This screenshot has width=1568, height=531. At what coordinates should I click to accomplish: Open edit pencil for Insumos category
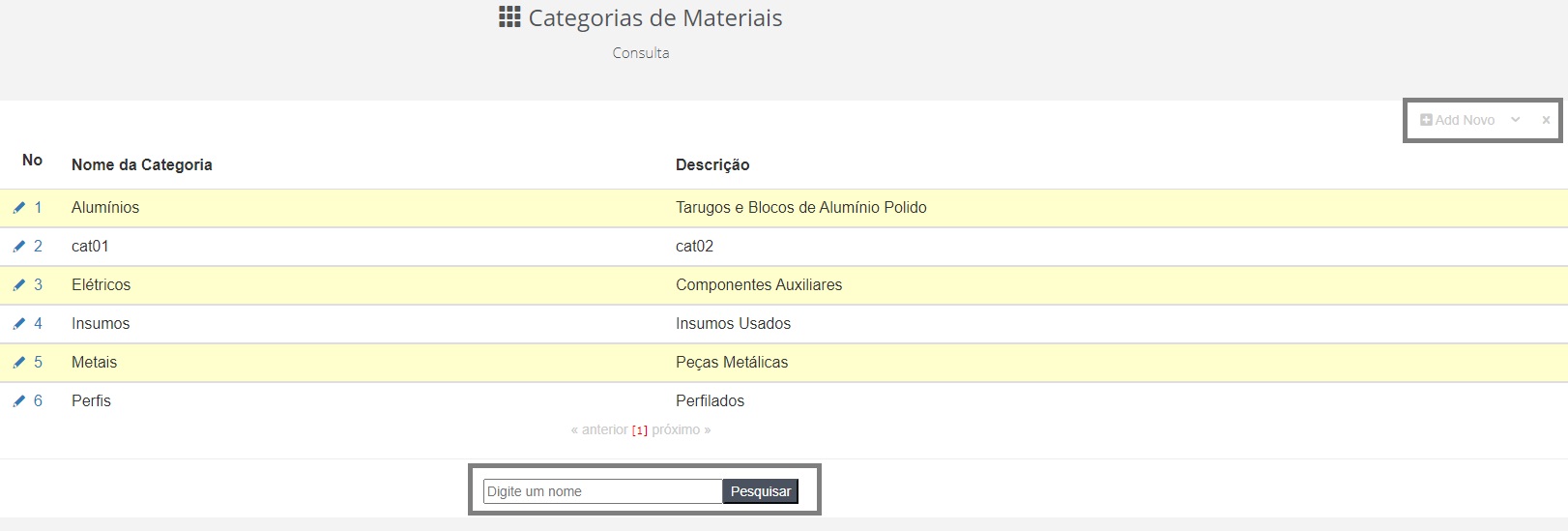tap(18, 324)
